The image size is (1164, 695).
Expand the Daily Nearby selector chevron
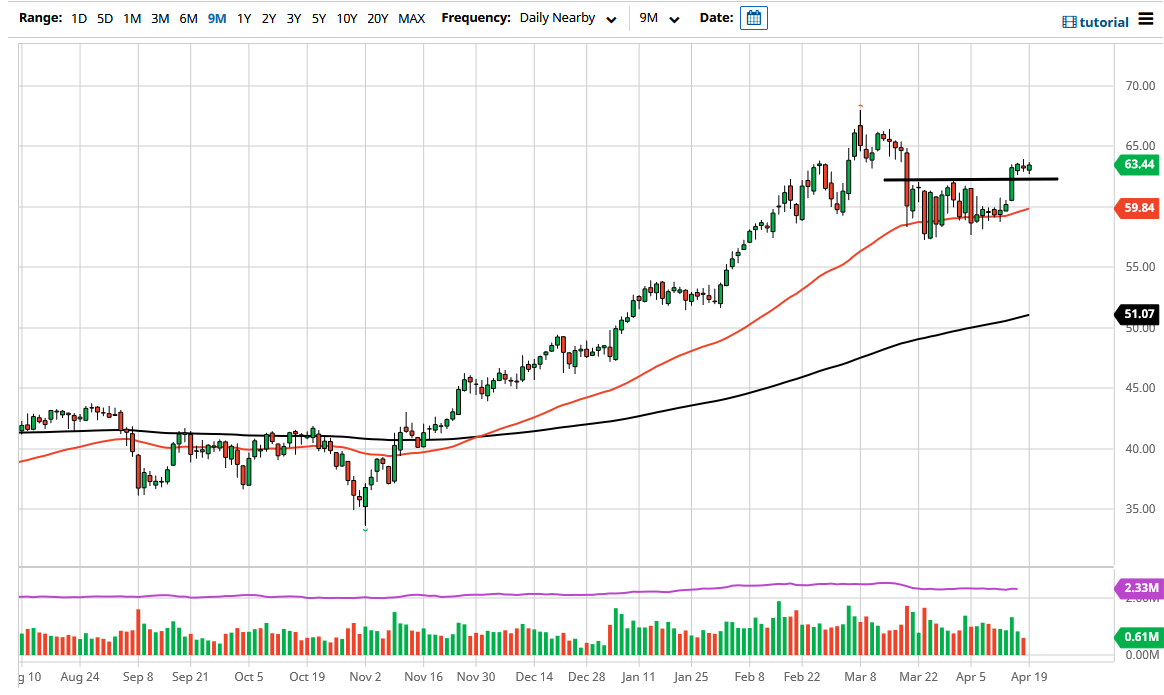point(610,18)
